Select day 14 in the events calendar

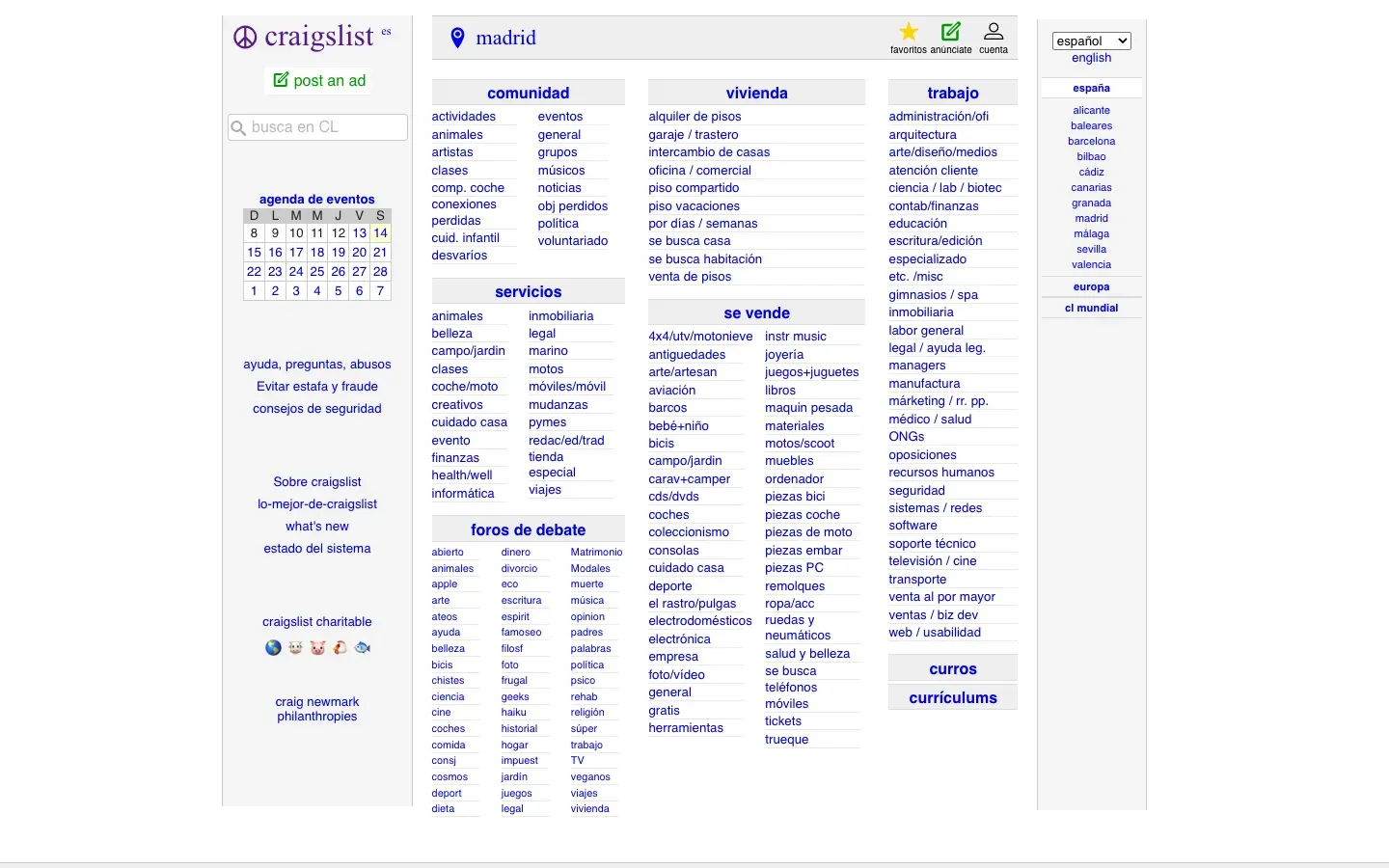click(x=380, y=232)
